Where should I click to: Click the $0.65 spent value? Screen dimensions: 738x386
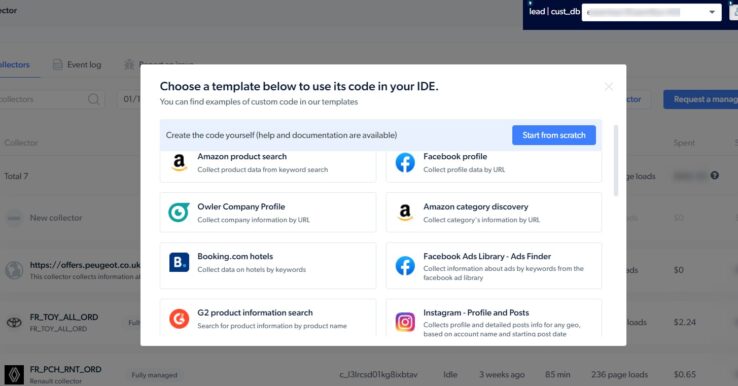click(x=684, y=375)
